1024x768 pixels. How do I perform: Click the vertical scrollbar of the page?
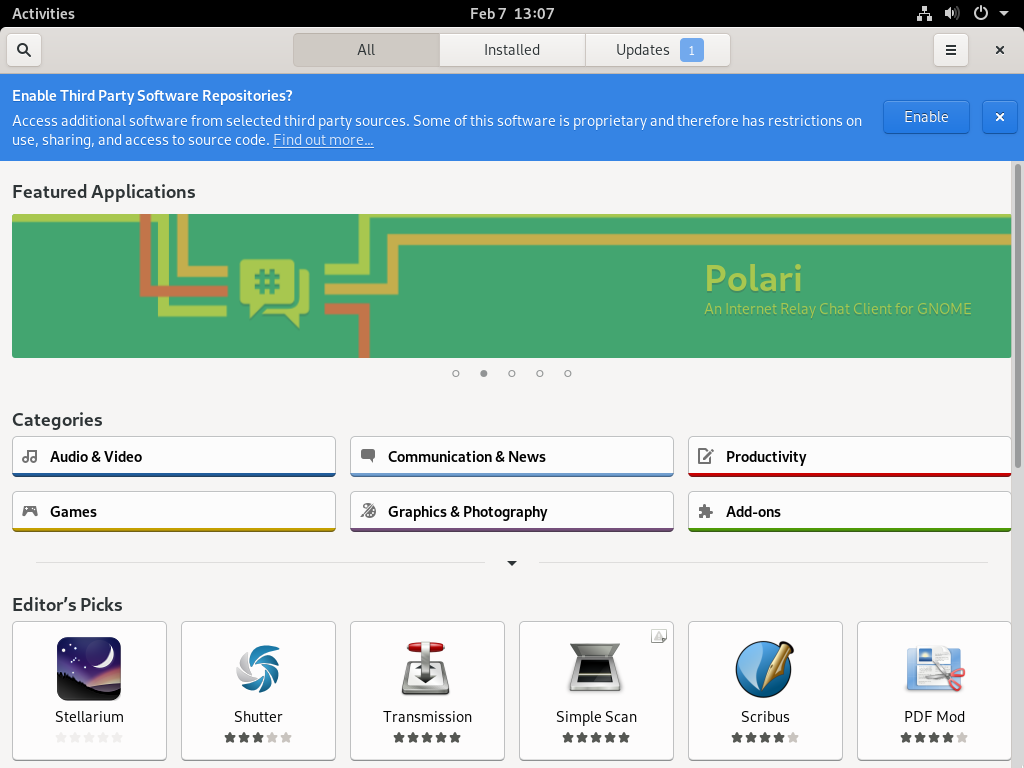pyautogui.click(x=1017, y=317)
